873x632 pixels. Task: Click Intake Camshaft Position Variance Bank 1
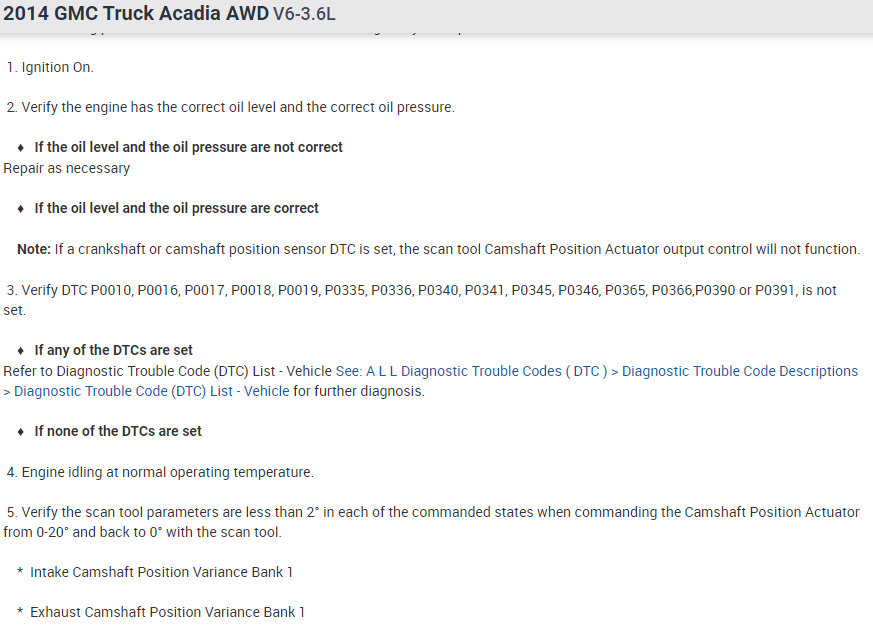(161, 572)
